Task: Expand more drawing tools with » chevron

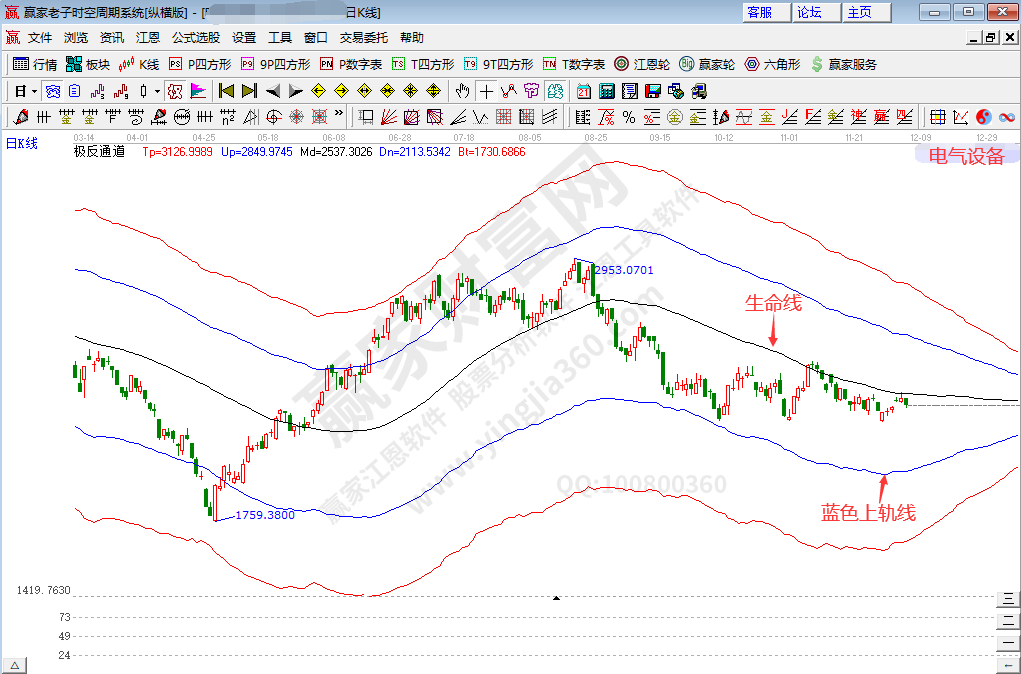Action: (339, 115)
